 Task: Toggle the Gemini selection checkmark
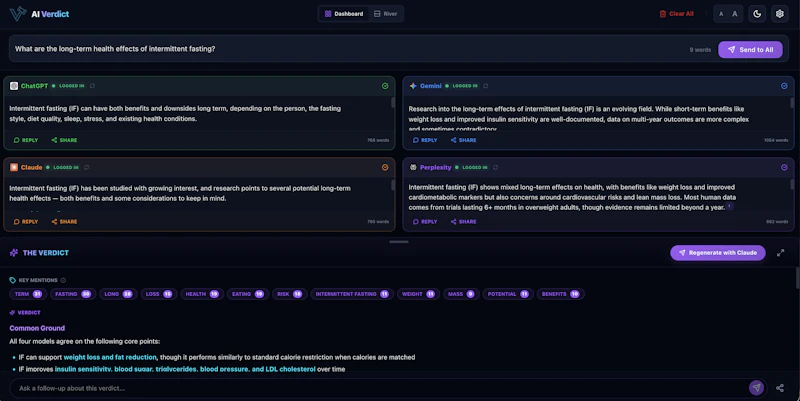(x=784, y=86)
